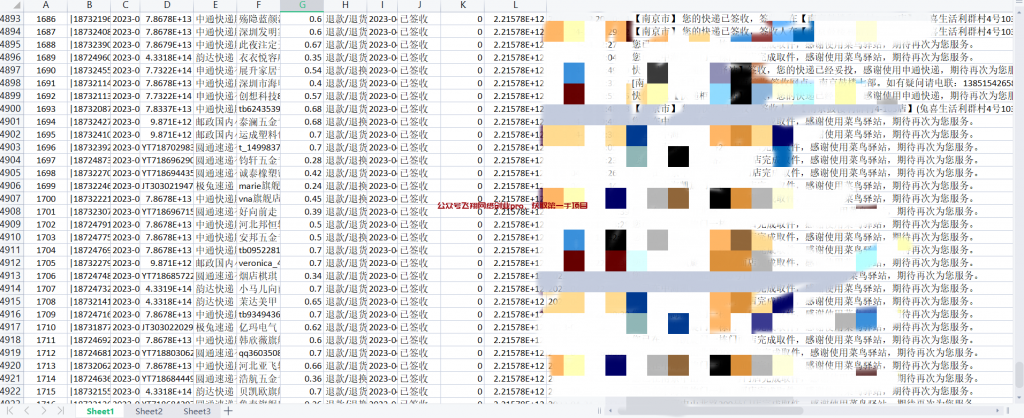Select the Sheet3 tab
The image size is (1024, 418).
[x=196, y=411]
